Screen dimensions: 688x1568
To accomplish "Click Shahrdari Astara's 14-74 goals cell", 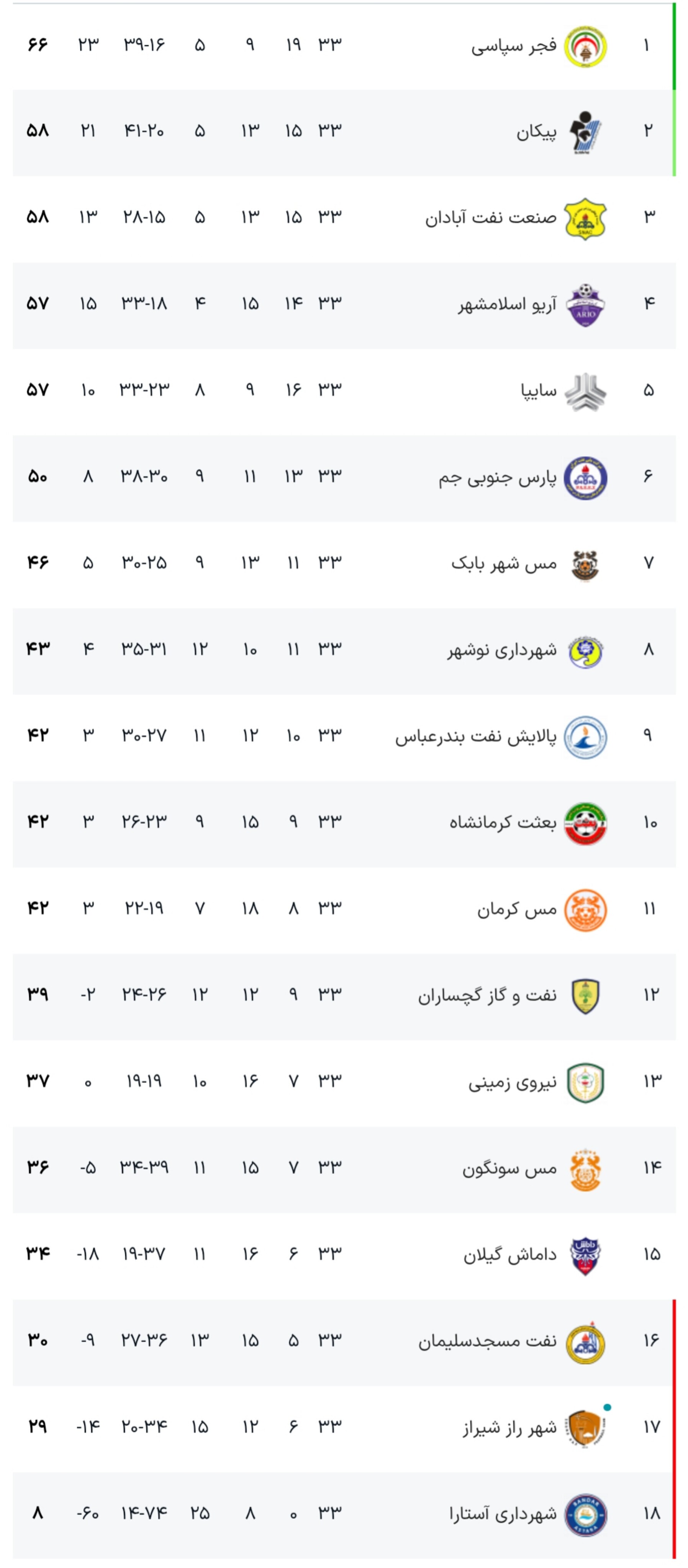I will pyautogui.click(x=144, y=1513).
